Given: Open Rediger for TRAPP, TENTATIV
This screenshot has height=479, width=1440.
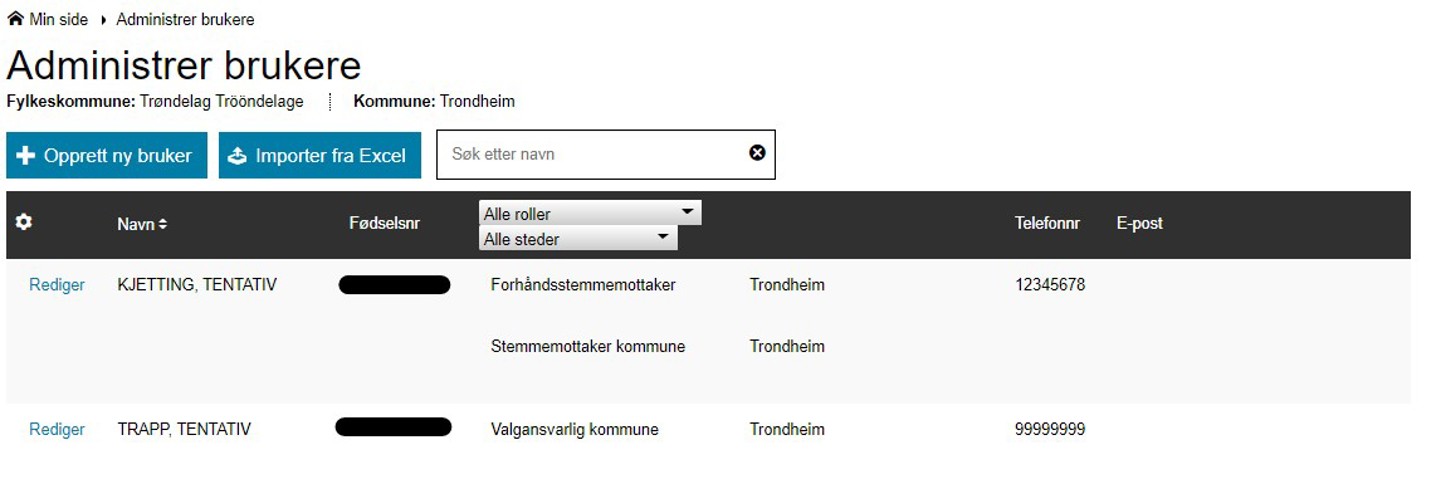Looking at the screenshot, I should pyautogui.click(x=57, y=429).
